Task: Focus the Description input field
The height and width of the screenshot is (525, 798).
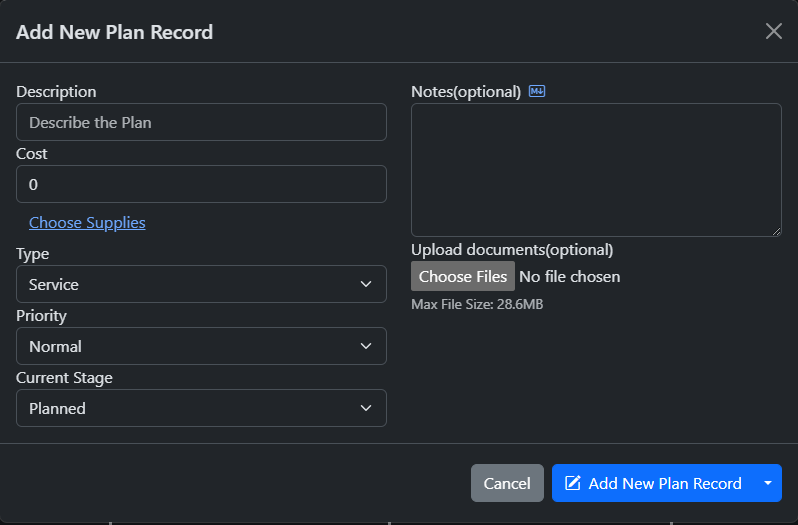Action: click(201, 122)
